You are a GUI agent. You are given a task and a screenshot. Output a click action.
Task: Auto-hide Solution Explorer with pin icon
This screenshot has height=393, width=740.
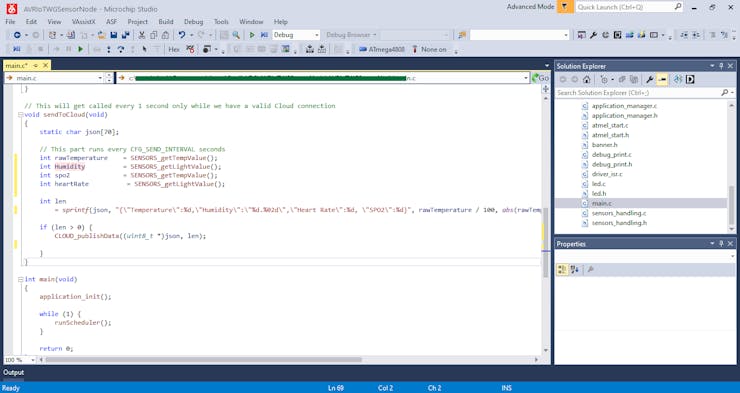pyautogui.click(x=721, y=66)
